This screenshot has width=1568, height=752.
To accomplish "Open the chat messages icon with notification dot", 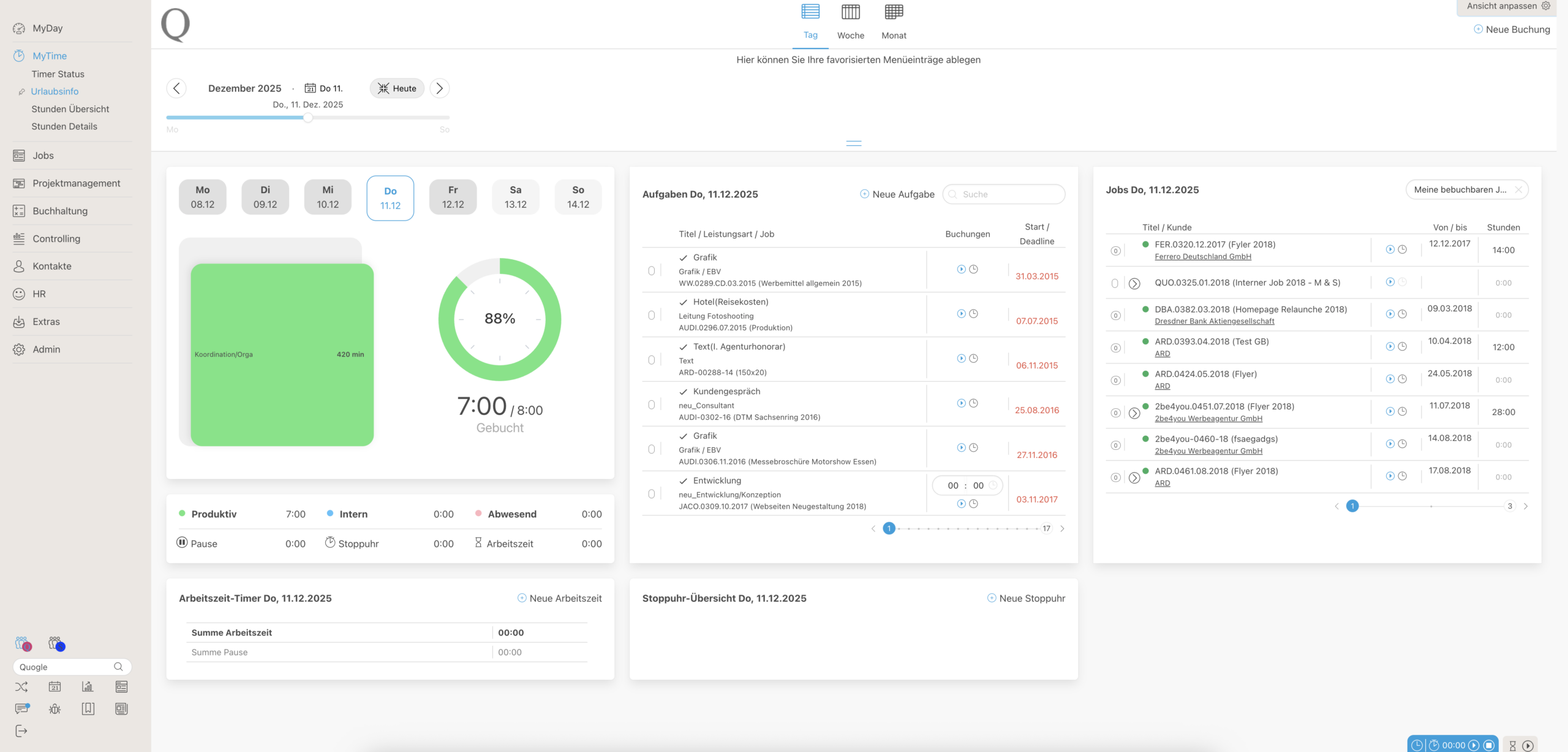I will 22,709.
